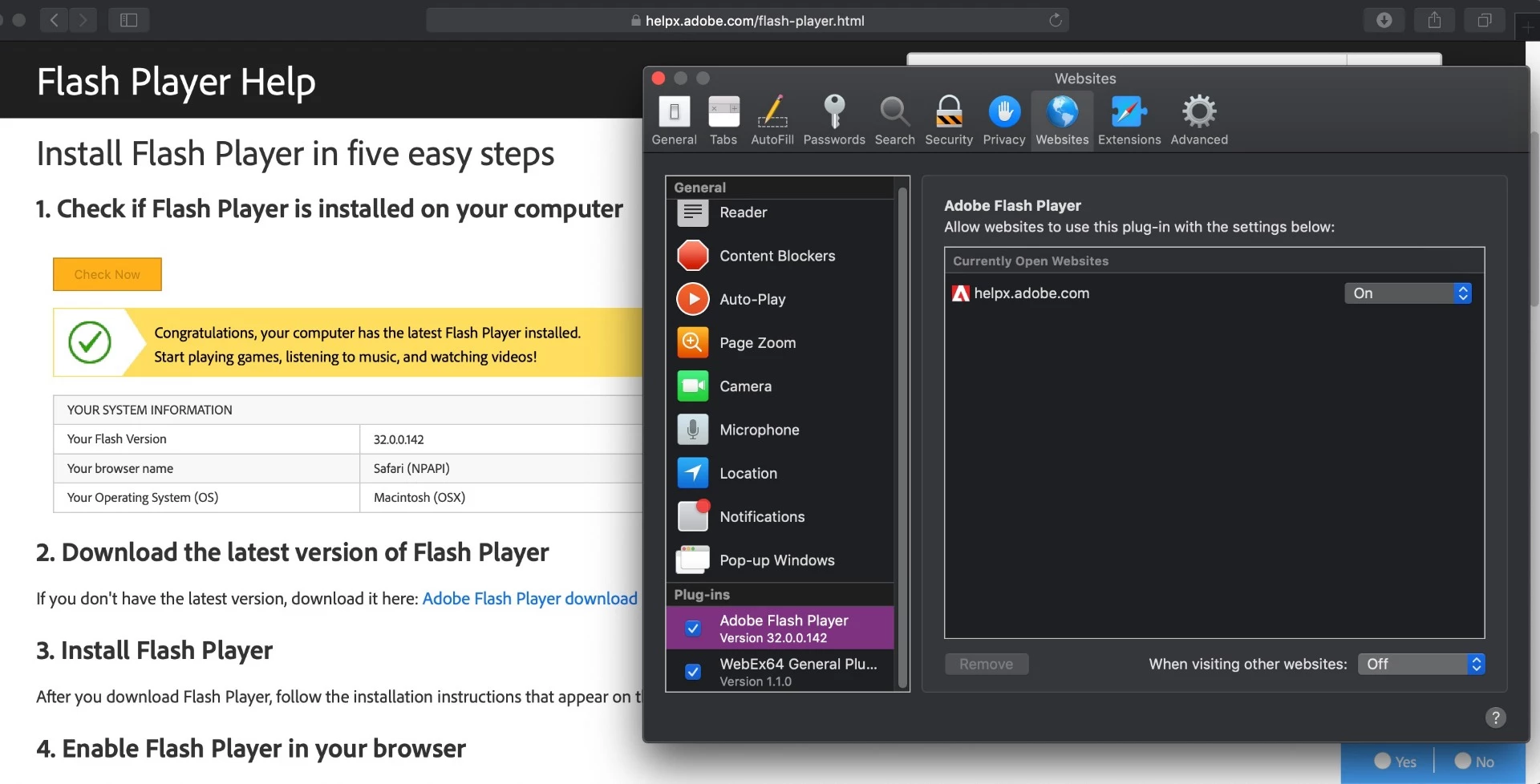Screen dimensions: 1540x784
Task: Select Location website setting
Action: point(780,473)
